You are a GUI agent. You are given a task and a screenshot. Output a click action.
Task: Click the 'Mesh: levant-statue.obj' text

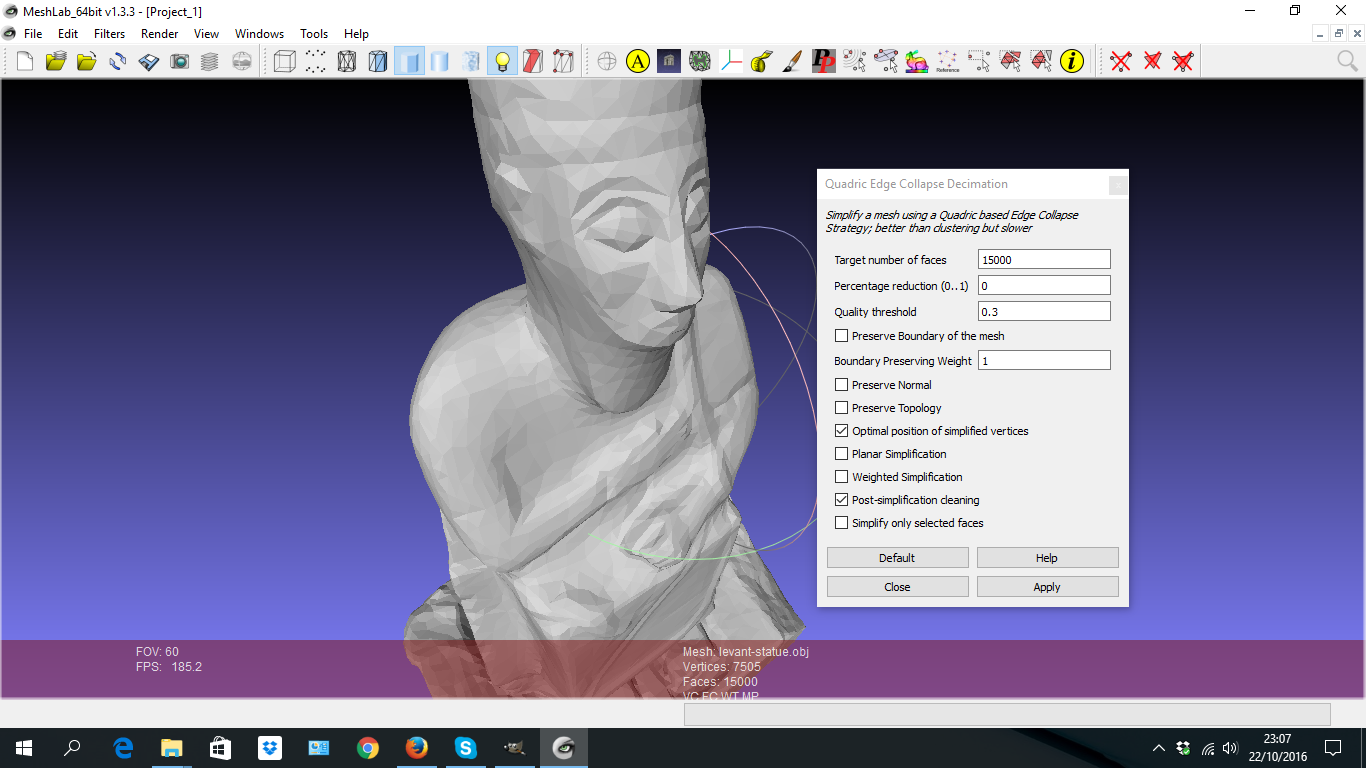[745, 652]
